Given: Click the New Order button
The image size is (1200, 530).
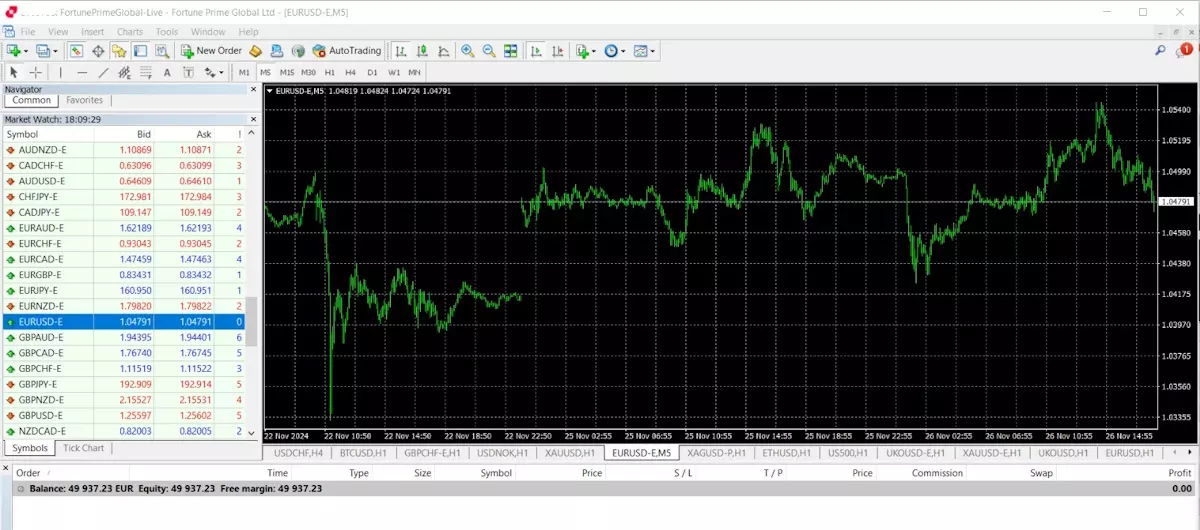Looking at the screenshot, I should 211,51.
